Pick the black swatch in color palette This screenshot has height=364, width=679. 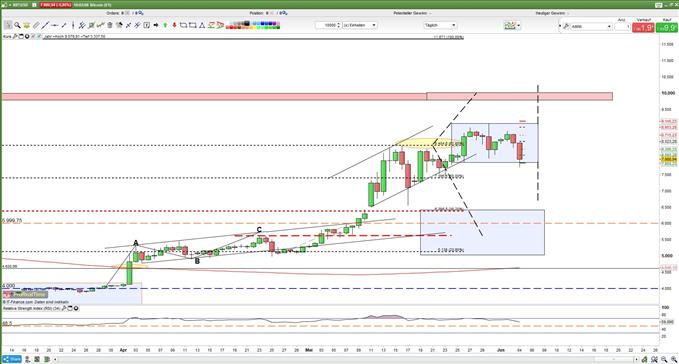[247, 23]
